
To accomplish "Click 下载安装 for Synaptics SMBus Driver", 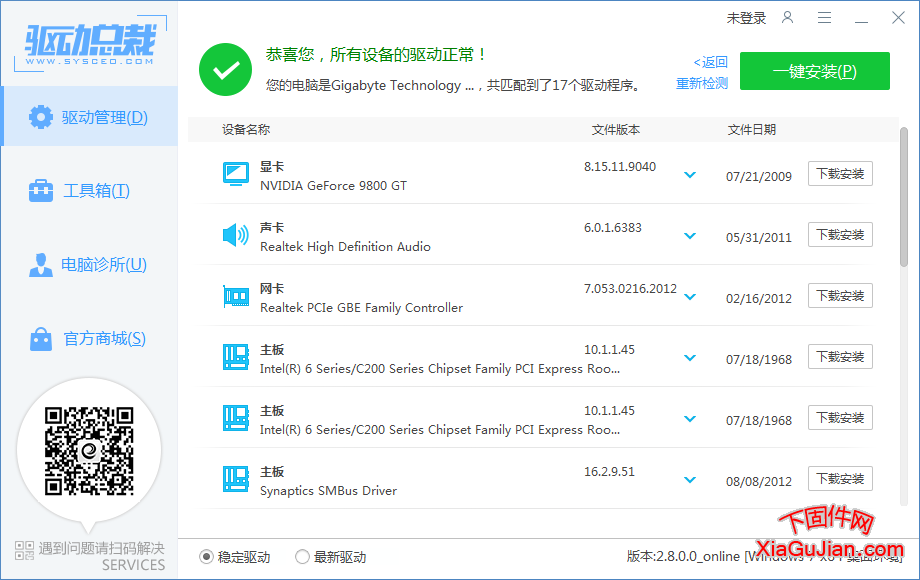I will pyautogui.click(x=840, y=479).
